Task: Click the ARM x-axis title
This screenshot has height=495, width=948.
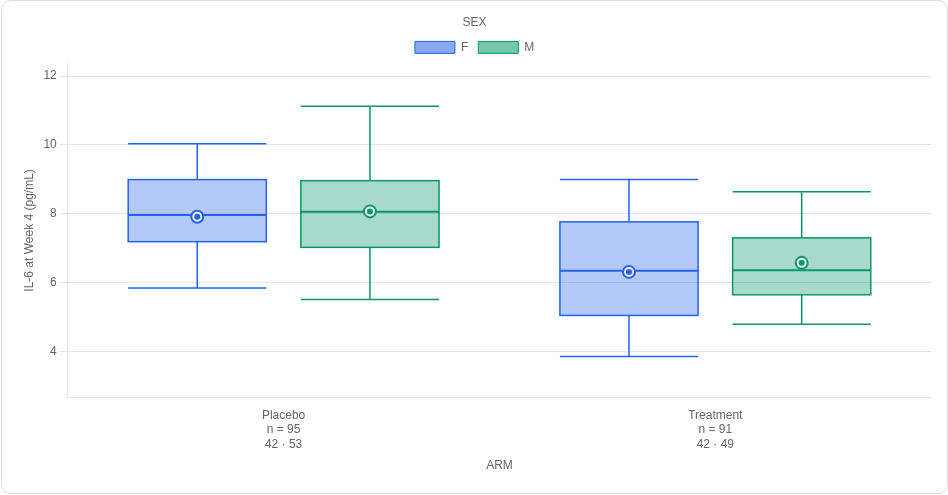Action: pos(499,465)
